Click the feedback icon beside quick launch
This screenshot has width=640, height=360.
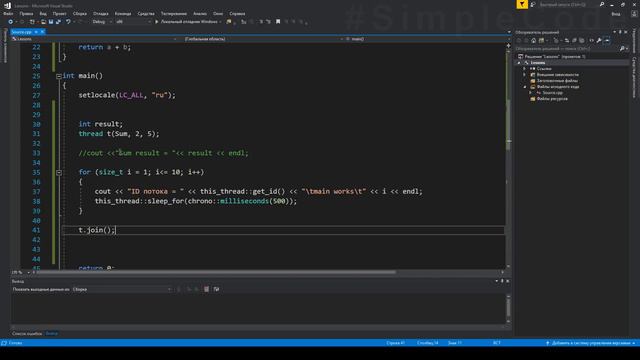(533, 4)
